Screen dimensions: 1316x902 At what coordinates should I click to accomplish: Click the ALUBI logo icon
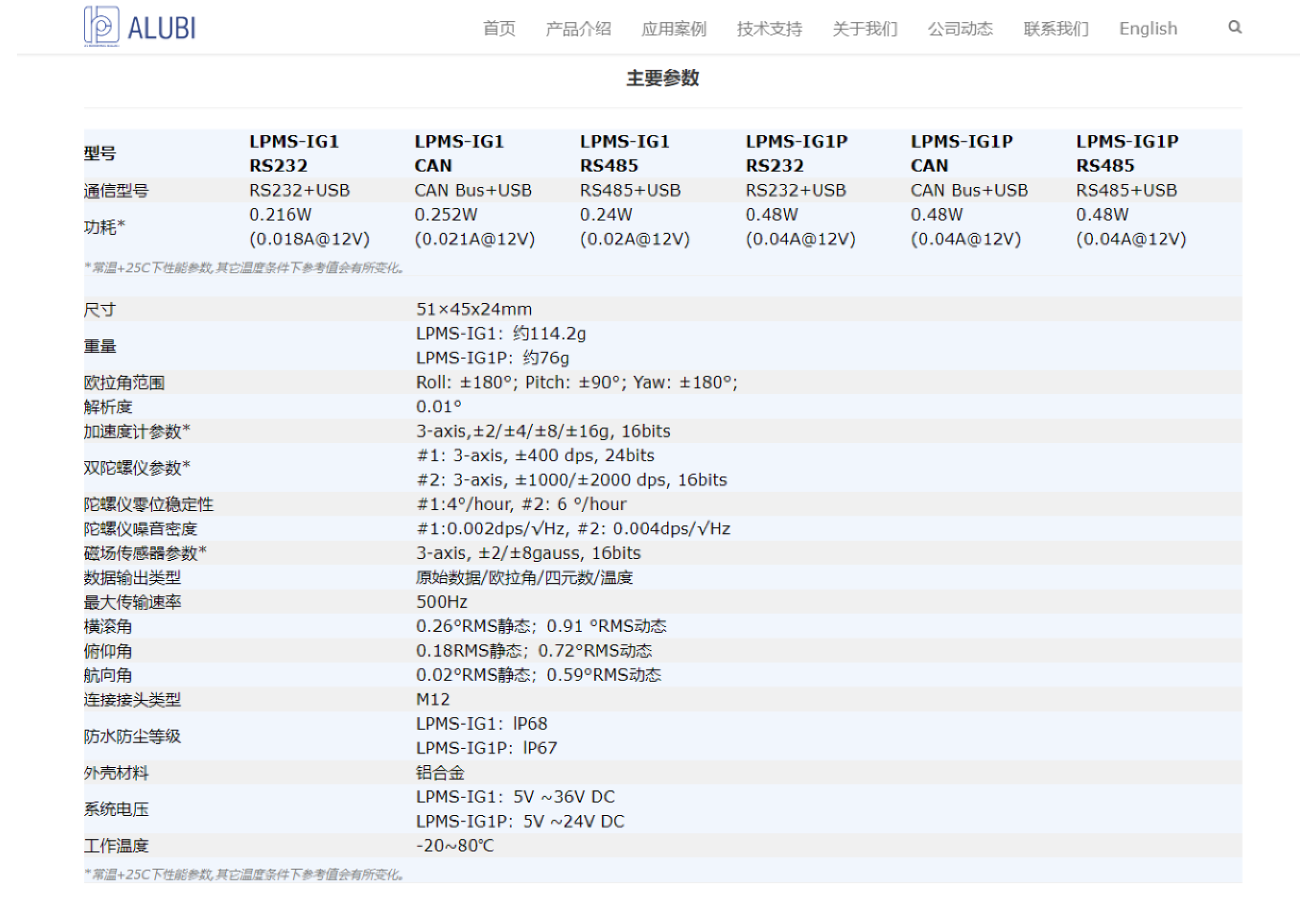pos(101,25)
